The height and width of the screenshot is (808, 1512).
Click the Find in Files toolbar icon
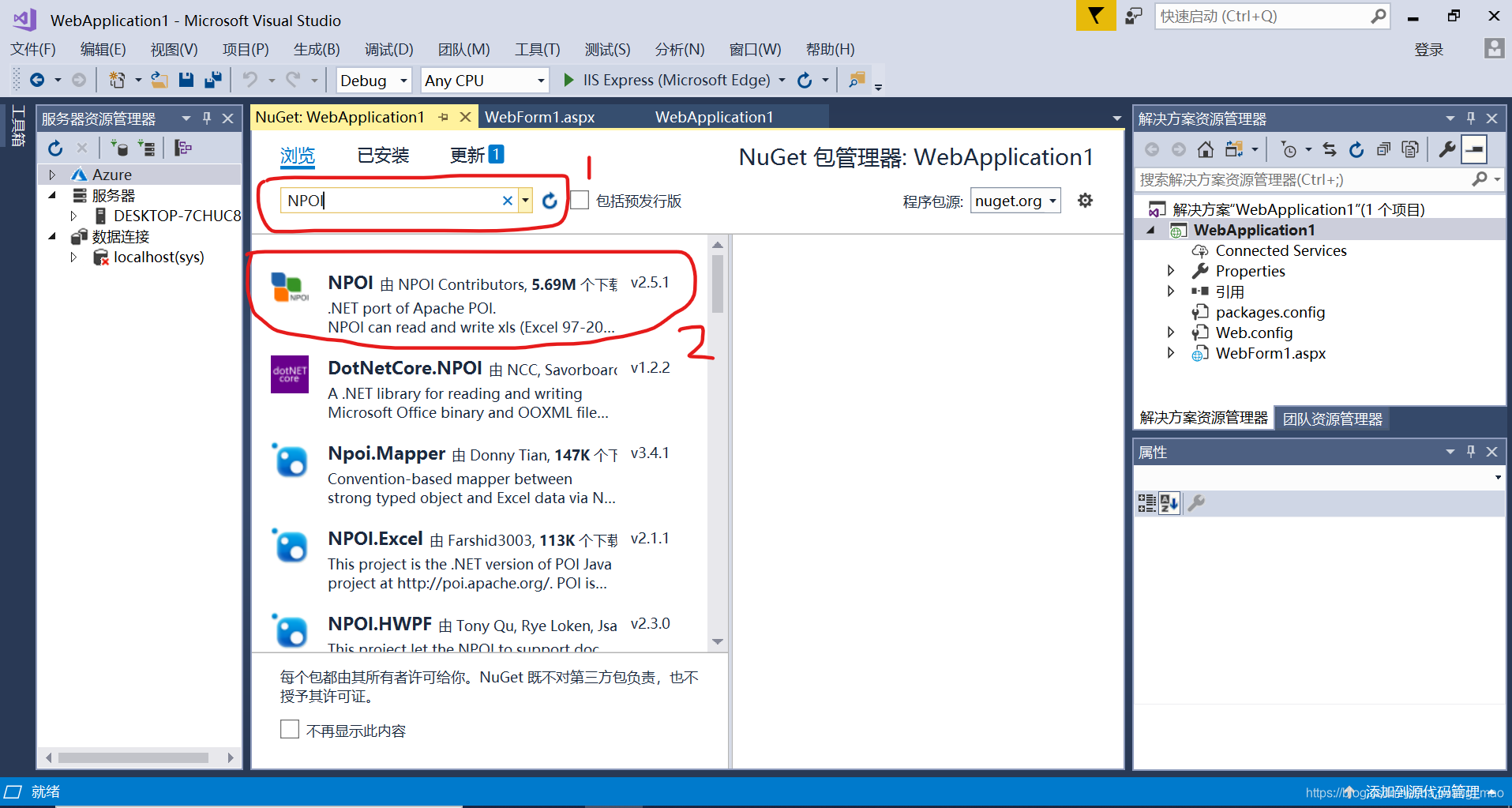pyautogui.click(x=857, y=80)
